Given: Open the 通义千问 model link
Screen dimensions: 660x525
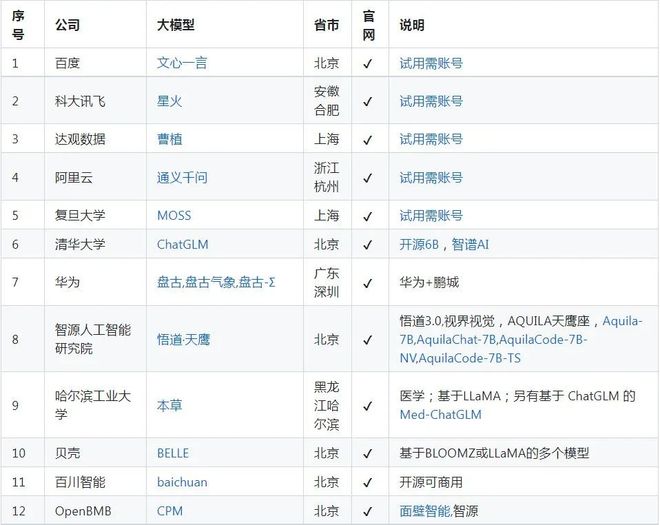Looking at the screenshot, I should point(182,177).
